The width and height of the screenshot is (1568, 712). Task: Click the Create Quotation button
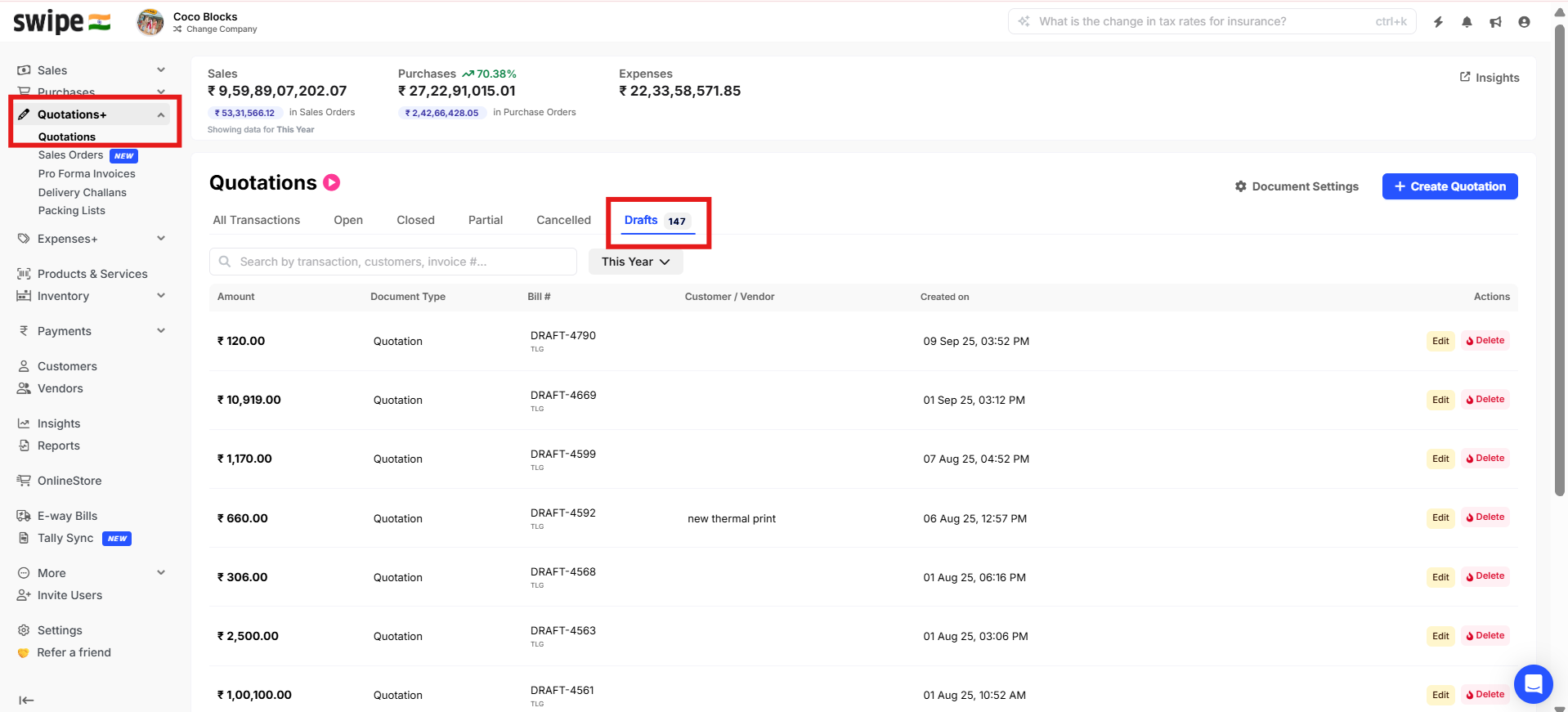tap(1449, 186)
